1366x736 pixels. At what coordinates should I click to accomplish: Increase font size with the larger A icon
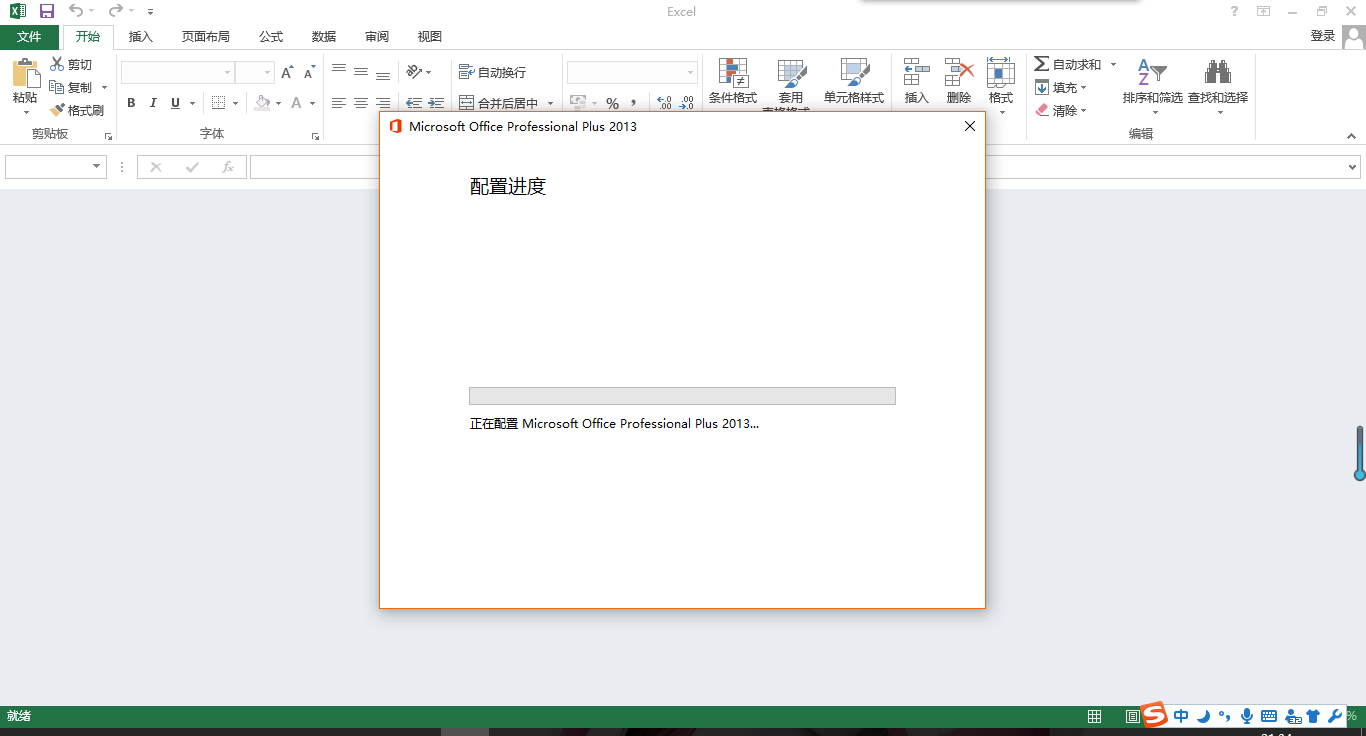pyautogui.click(x=288, y=73)
